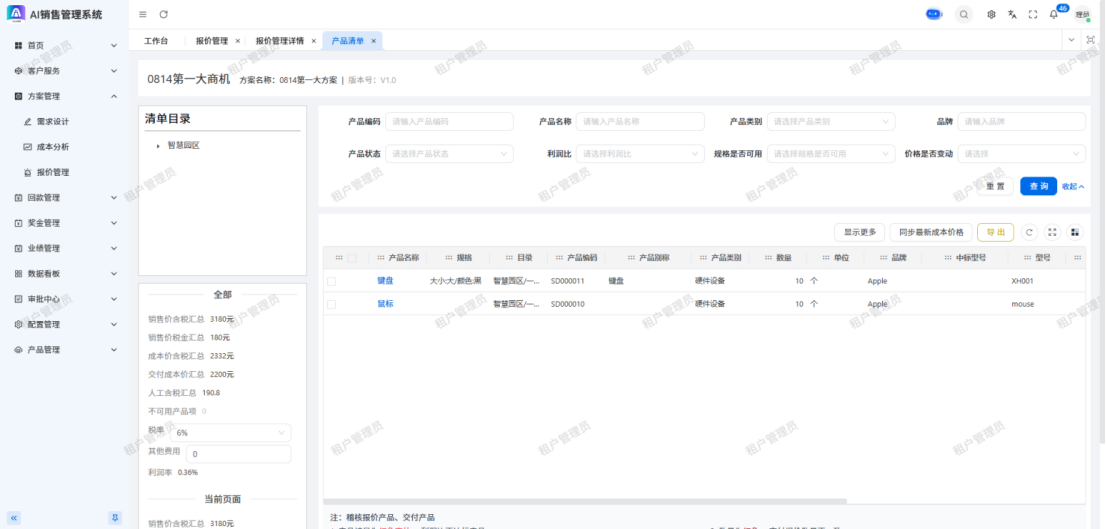Screen dimensions: 1106x529
Task: Open the 税率 6% dropdown
Action: point(230,433)
